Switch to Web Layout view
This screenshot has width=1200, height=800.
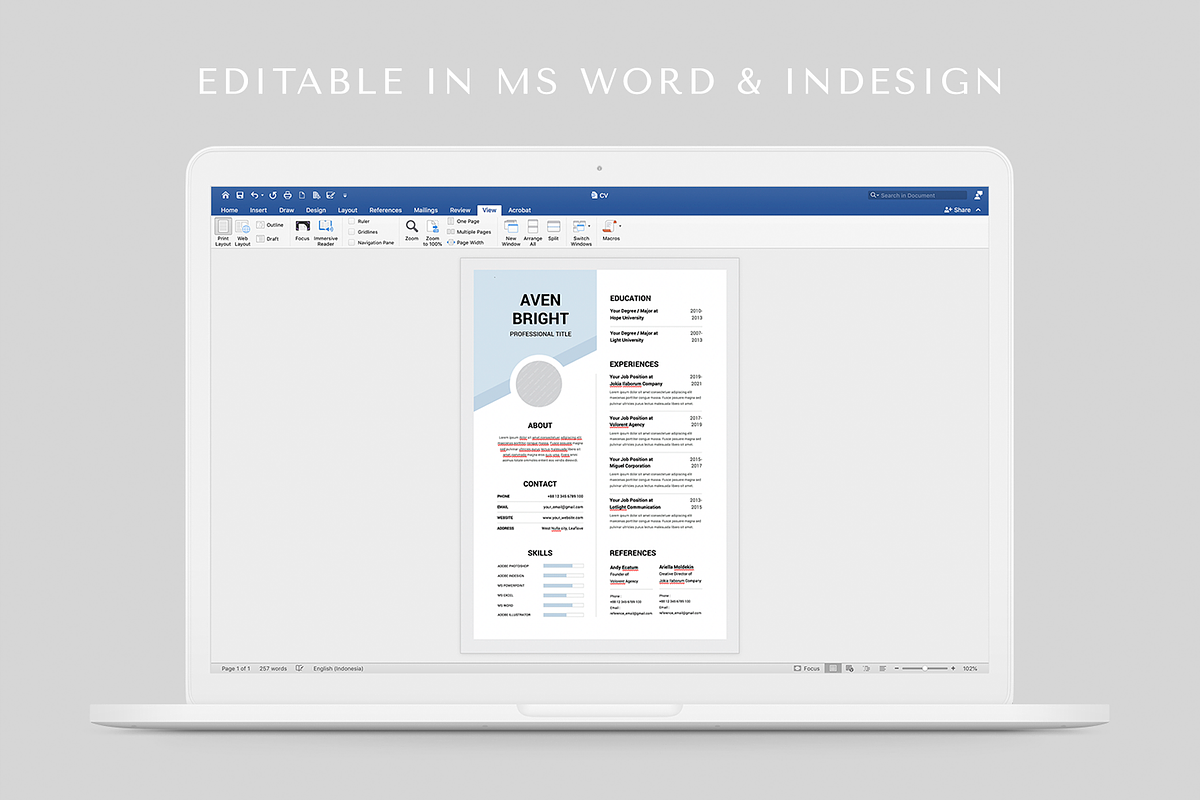[243, 233]
